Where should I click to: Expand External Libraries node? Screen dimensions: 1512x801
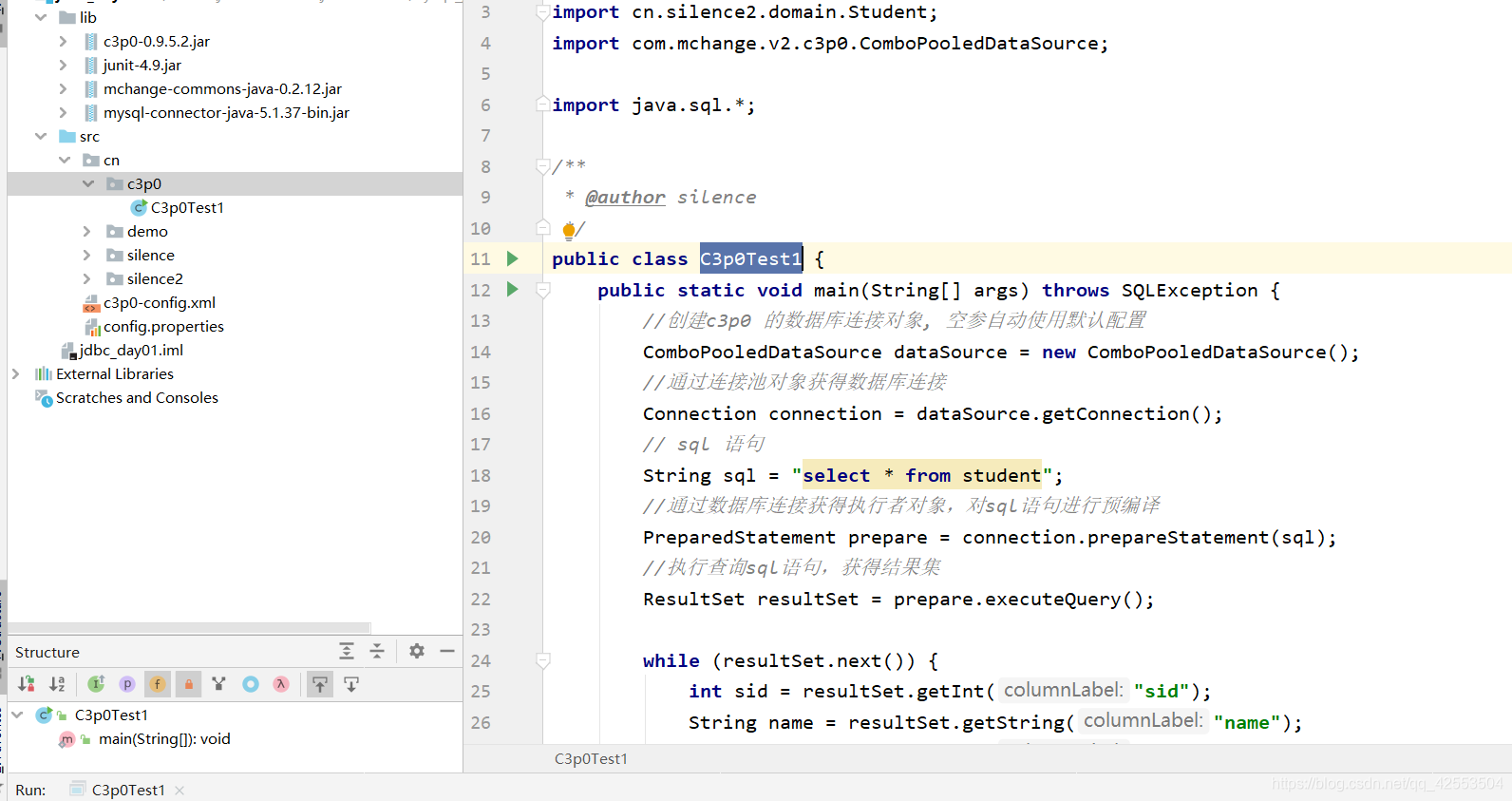pyautogui.click(x=16, y=373)
